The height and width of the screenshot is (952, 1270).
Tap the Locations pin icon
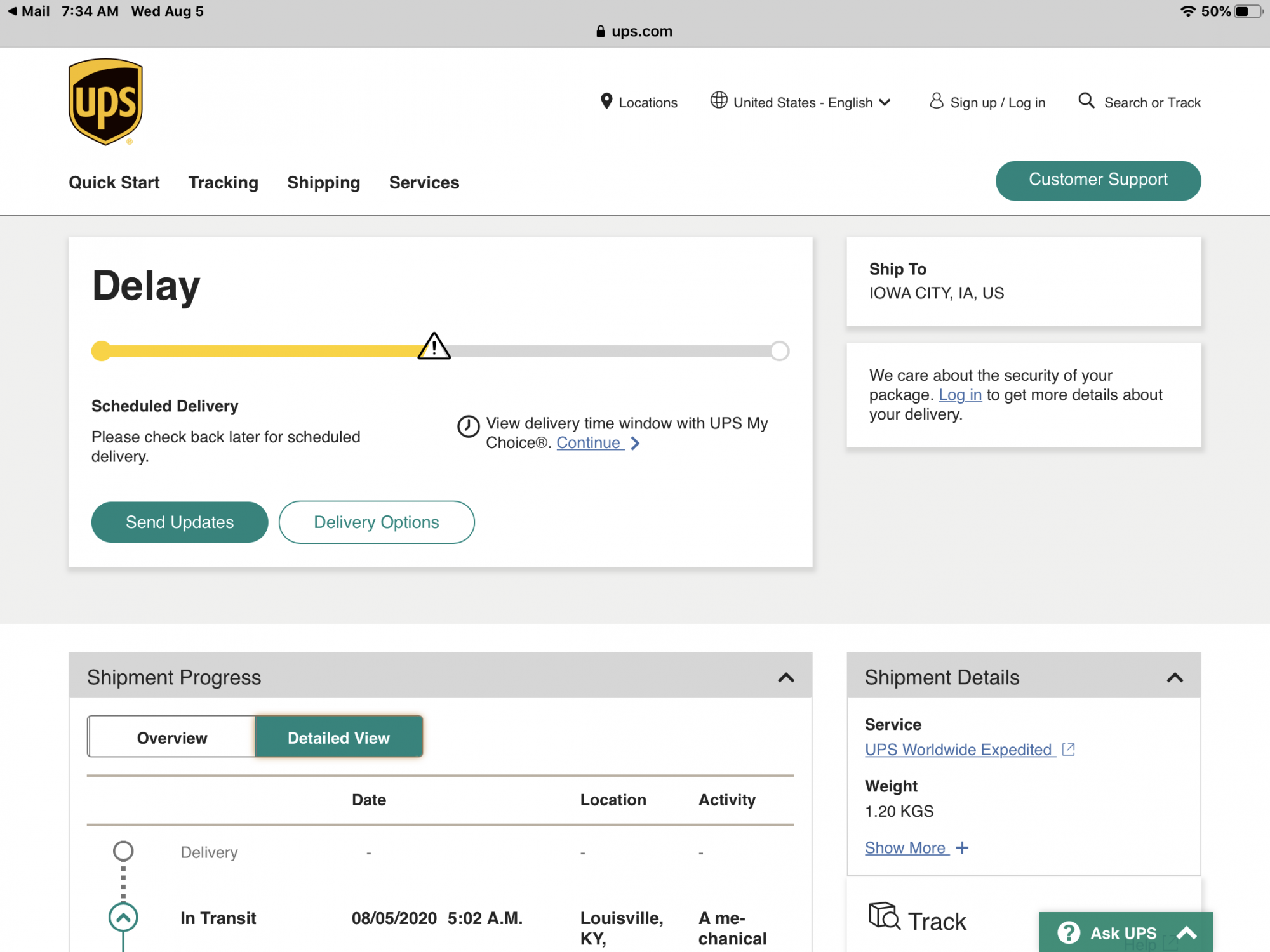(x=606, y=102)
